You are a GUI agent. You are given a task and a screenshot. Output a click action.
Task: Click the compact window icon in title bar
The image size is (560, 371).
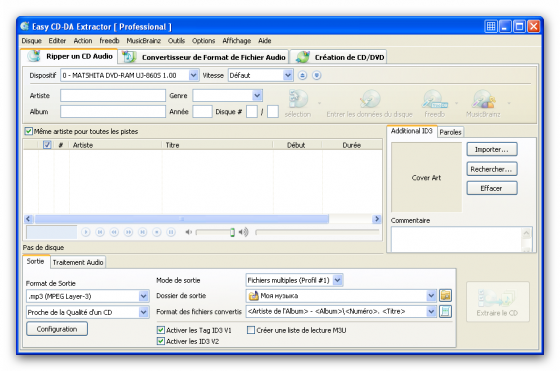491,26
